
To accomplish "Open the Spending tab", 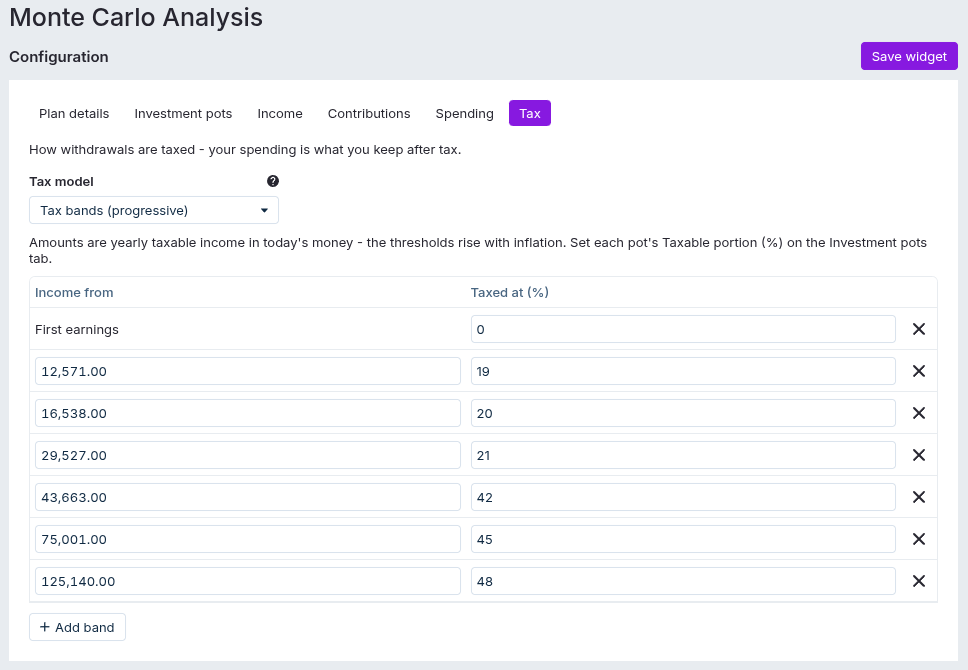I will click(464, 114).
